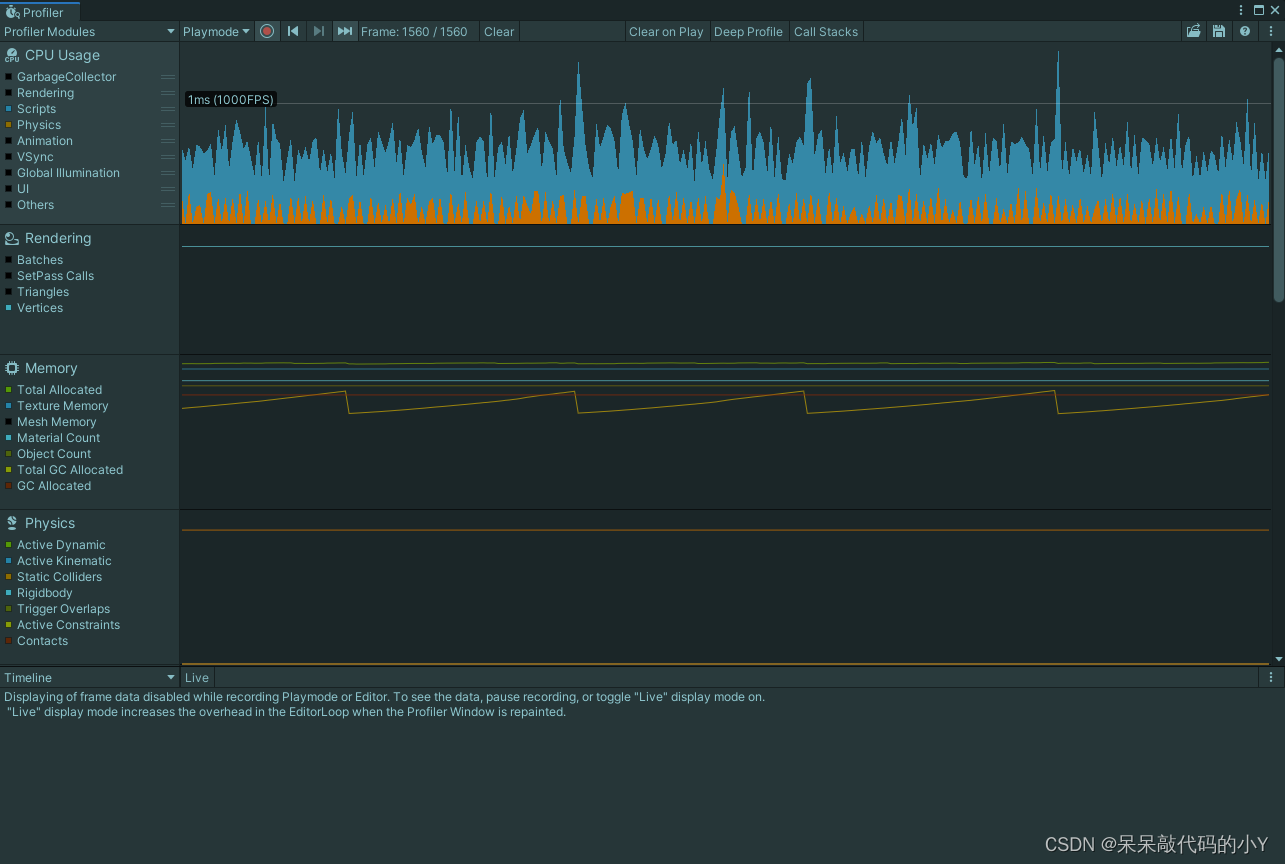Maximize the Profiler window
The height and width of the screenshot is (864, 1285).
tap(1259, 10)
